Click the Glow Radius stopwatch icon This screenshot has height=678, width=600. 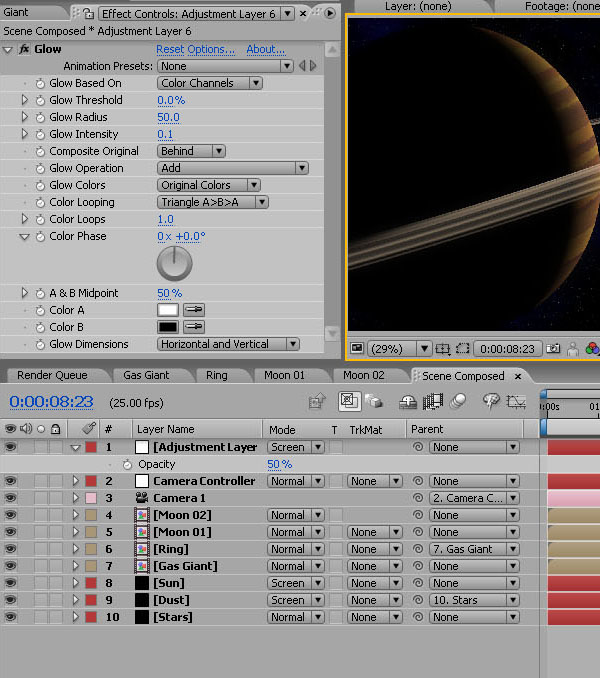tap(40, 117)
